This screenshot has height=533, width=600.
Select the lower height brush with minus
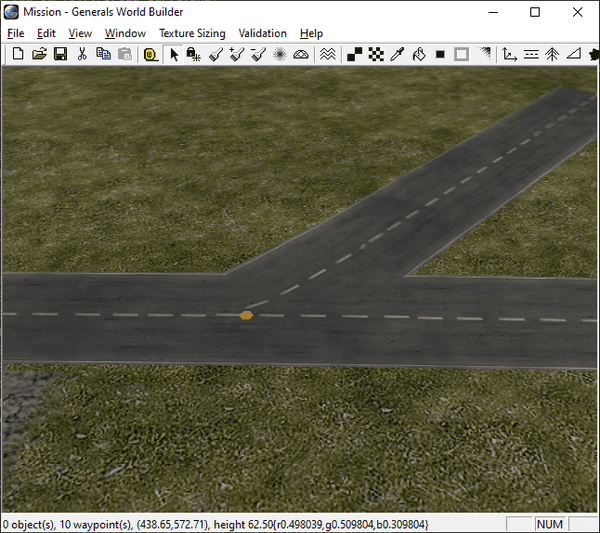coord(258,54)
